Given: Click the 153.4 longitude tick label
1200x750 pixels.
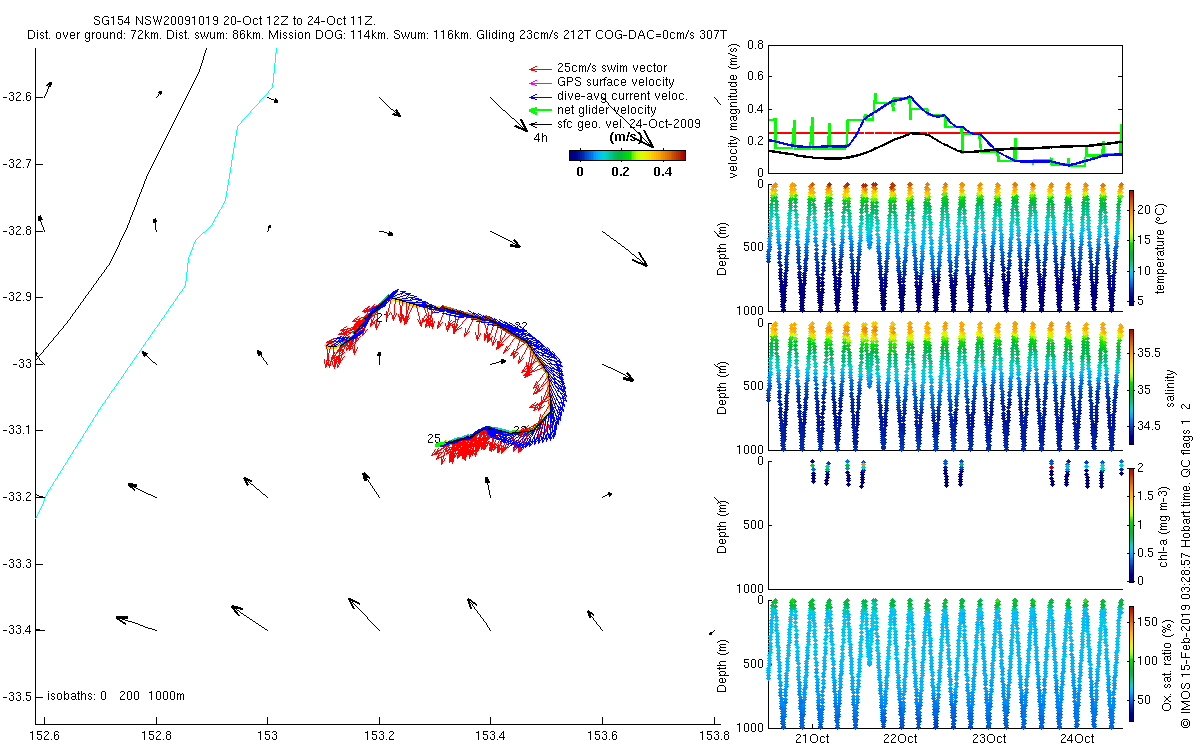Looking at the screenshot, I should tap(490, 736).
